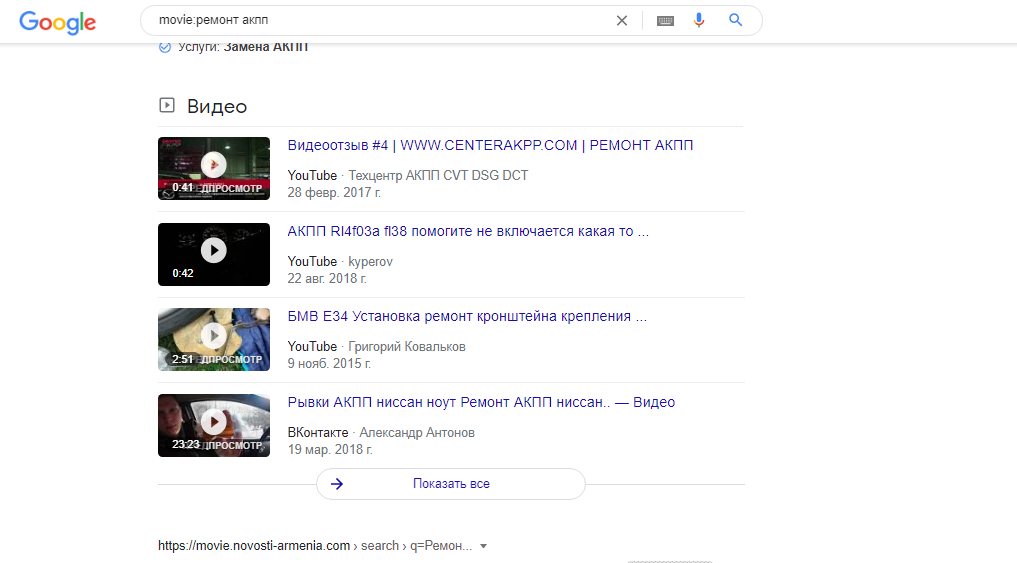
Task: Open 'АКПП Rl4f03a fl38 помогите' video link
Action: [x=468, y=232]
